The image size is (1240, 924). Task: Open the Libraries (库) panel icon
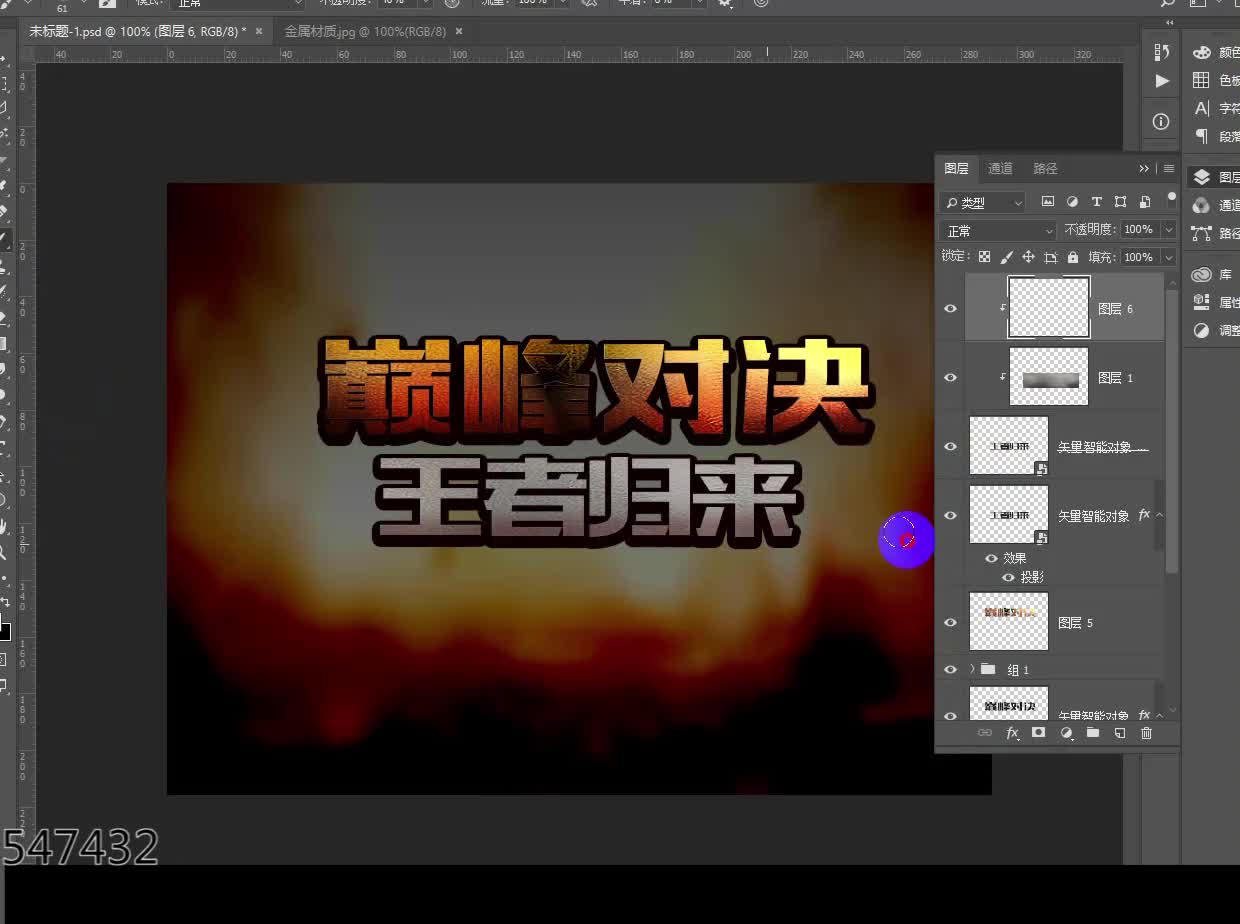[1200, 273]
